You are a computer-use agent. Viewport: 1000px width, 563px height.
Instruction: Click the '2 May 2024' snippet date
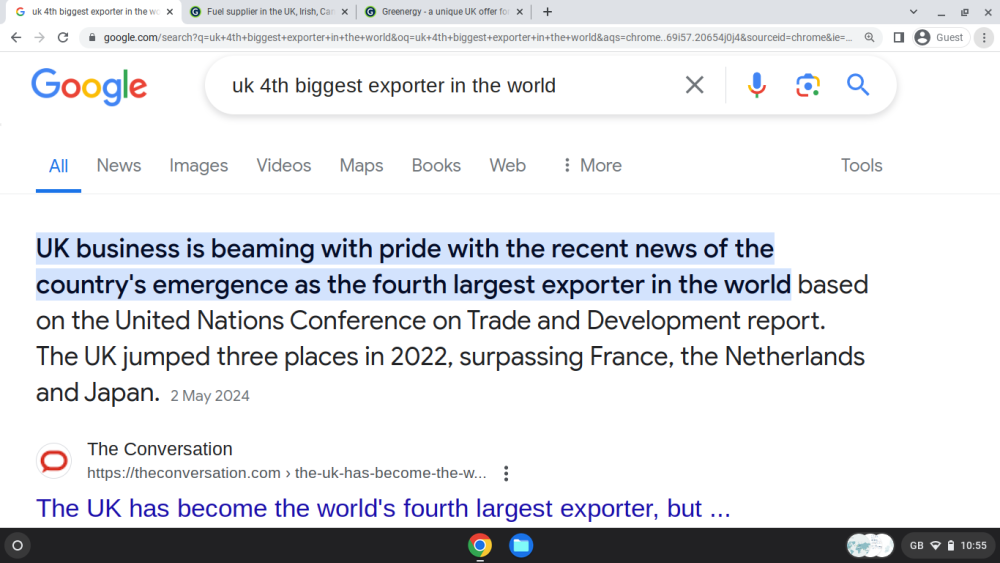210,396
